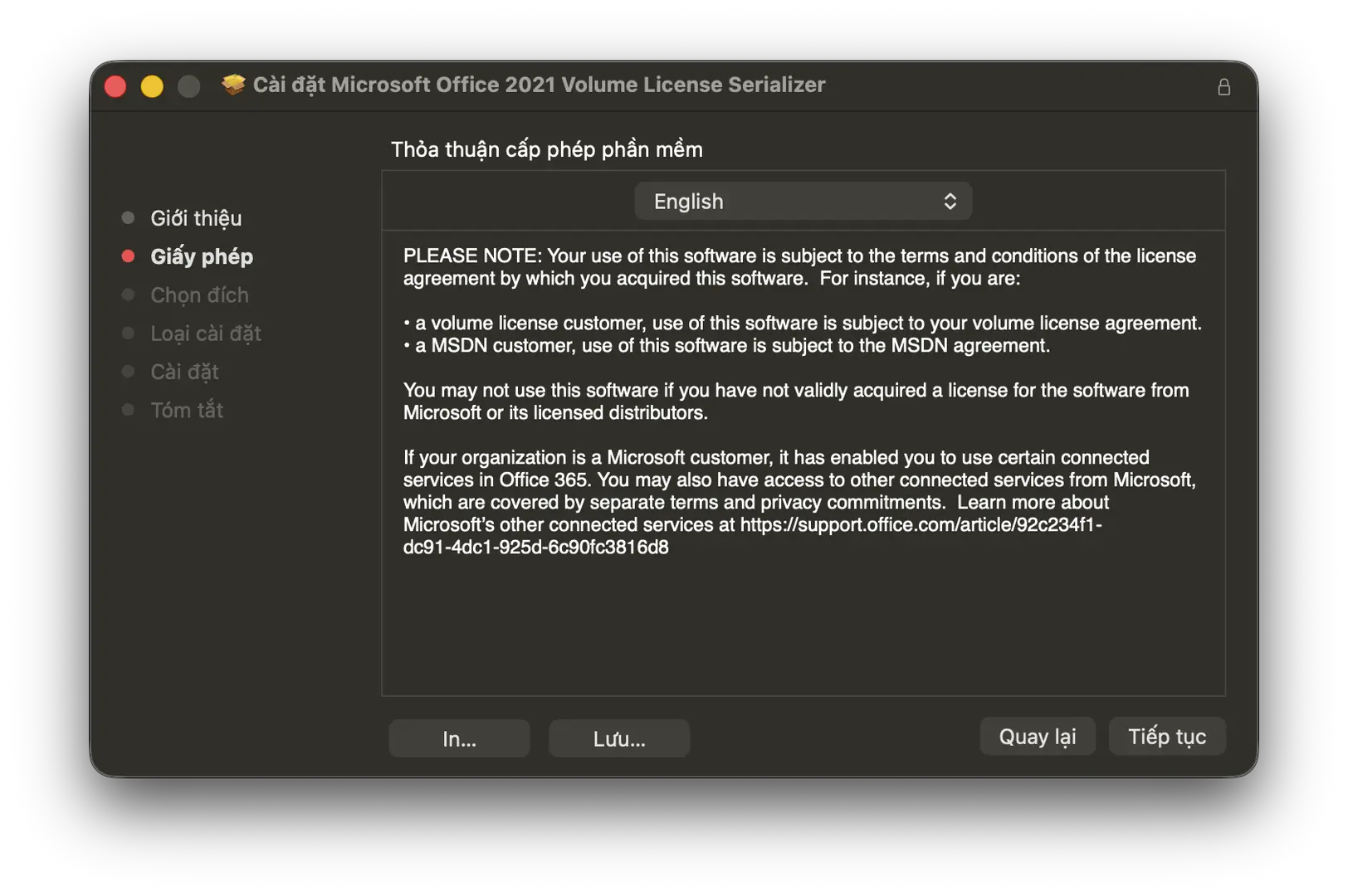This screenshot has width=1348, height=896.
Task: Click the lock icon in the title bar
Action: (1223, 87)
